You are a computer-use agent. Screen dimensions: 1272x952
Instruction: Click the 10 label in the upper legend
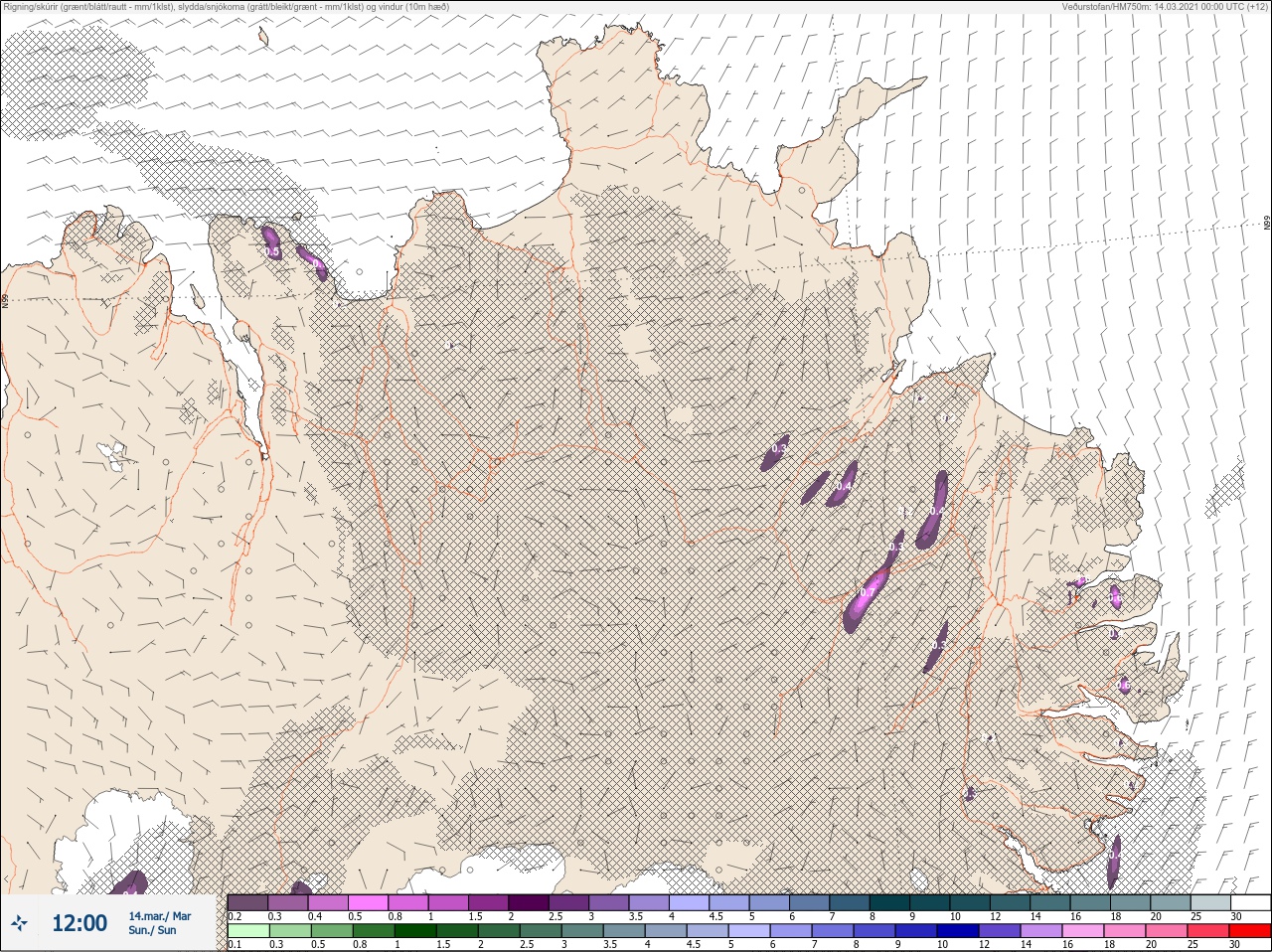955,916
